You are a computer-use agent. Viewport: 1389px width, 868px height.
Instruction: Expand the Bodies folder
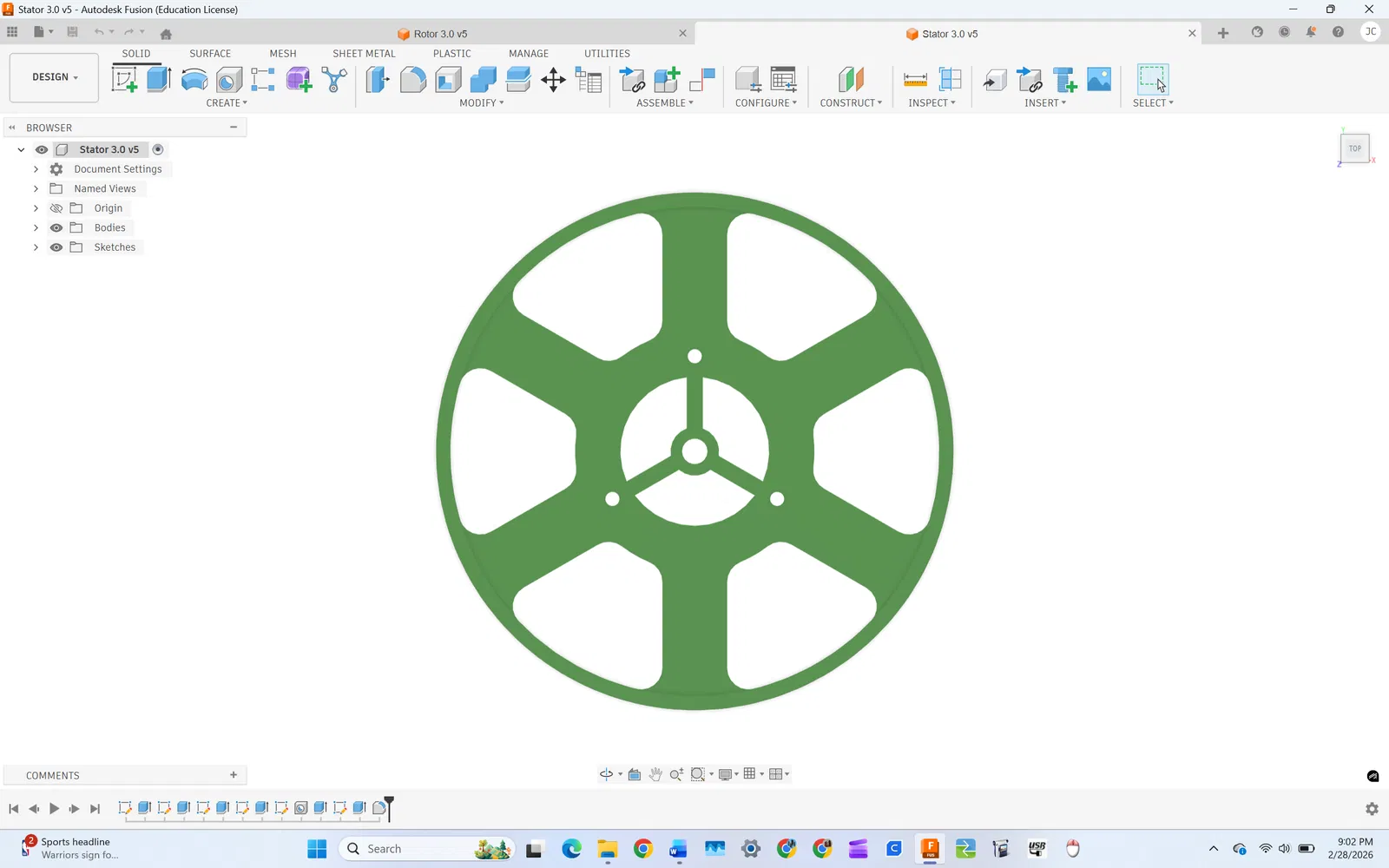click(x=36, y=227)
